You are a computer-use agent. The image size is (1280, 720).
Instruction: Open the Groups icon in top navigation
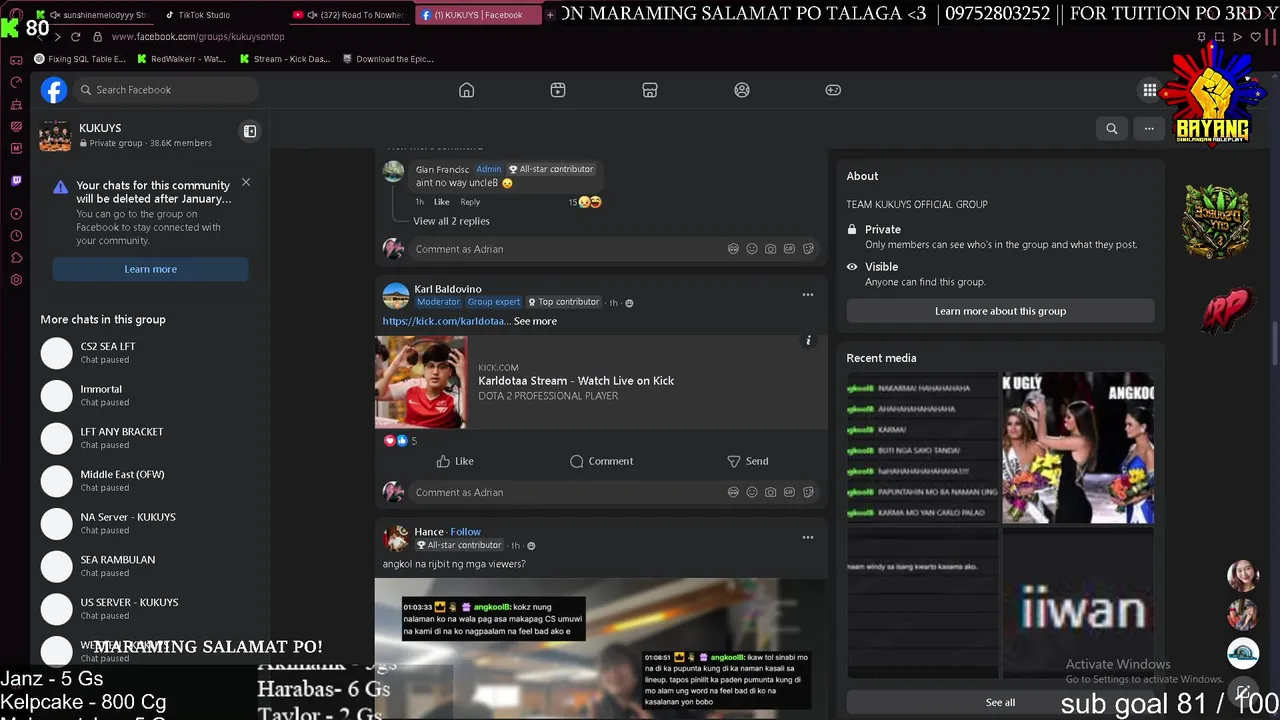(742, 90)
